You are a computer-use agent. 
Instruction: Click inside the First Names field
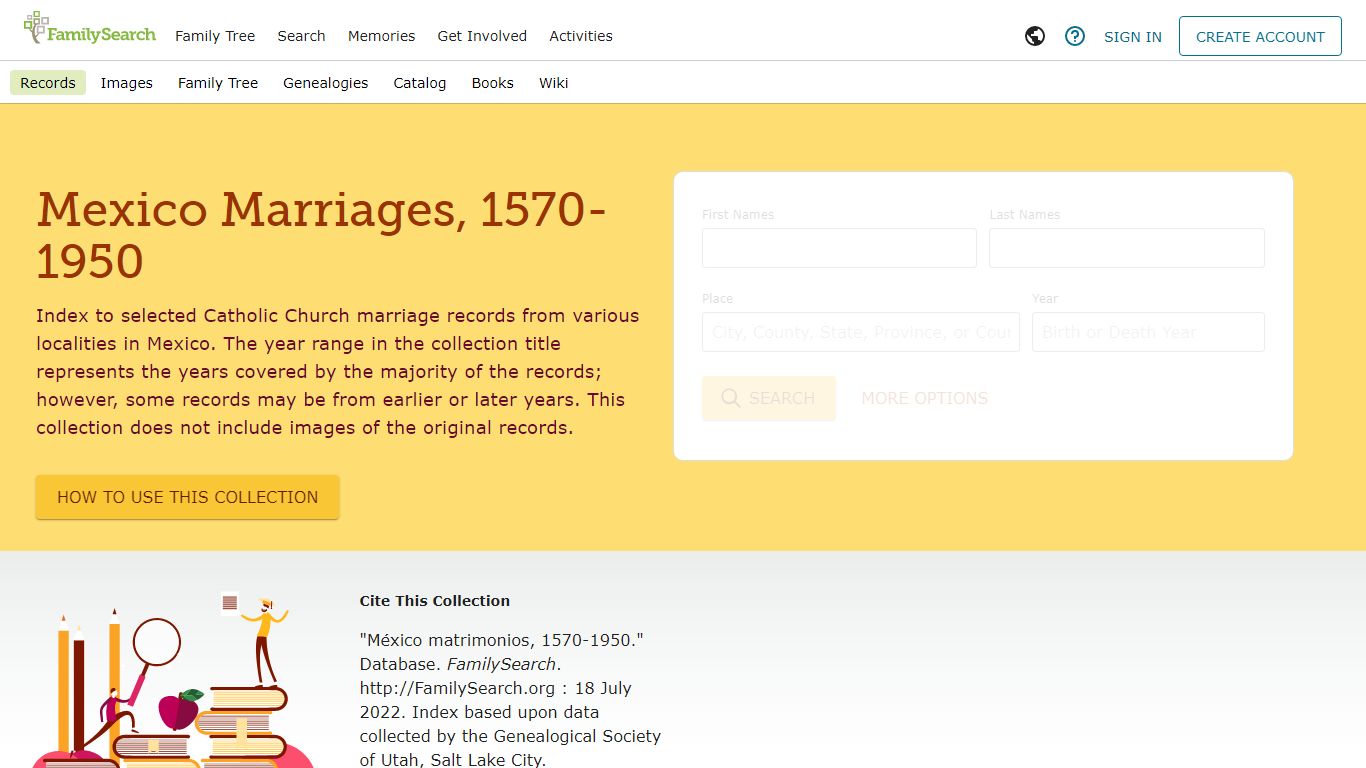coord(838,248)
